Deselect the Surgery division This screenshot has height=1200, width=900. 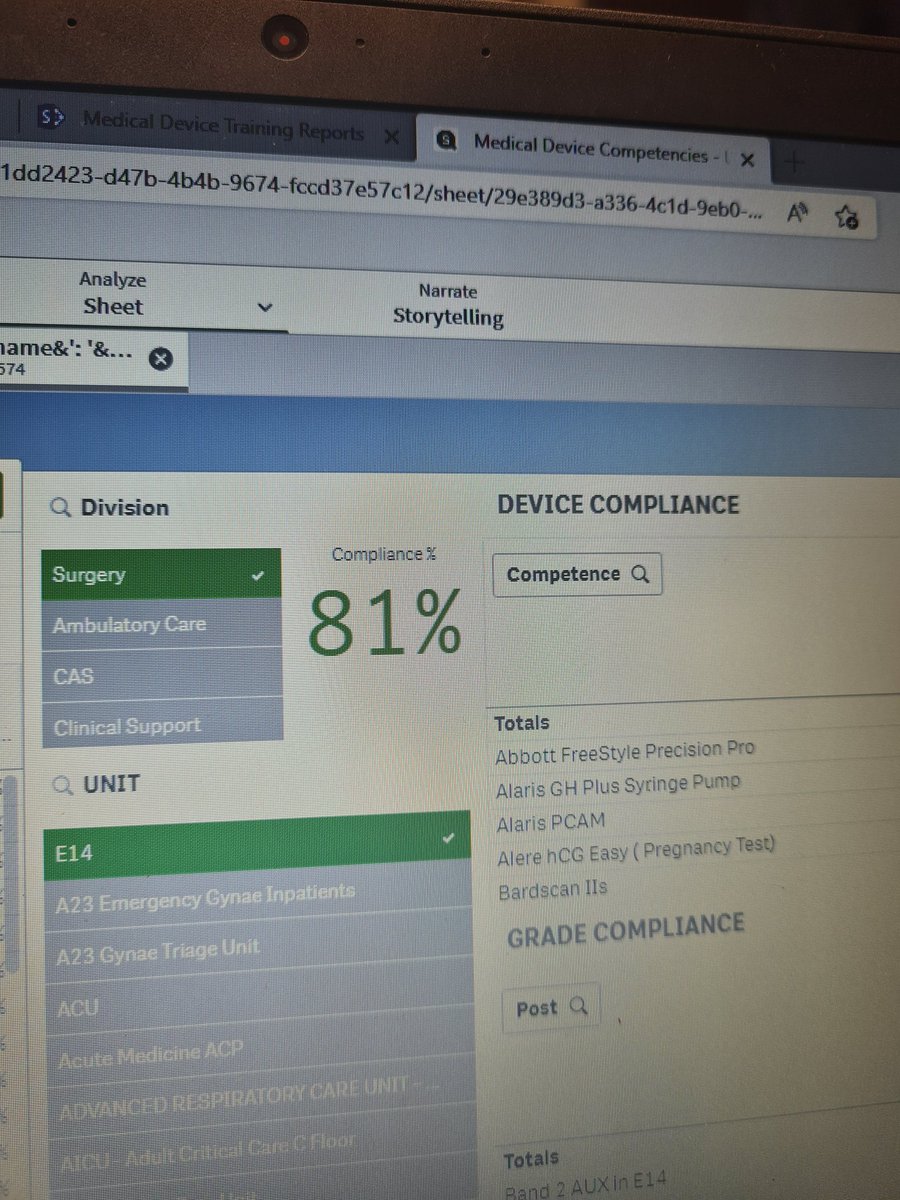click(161, 574)
